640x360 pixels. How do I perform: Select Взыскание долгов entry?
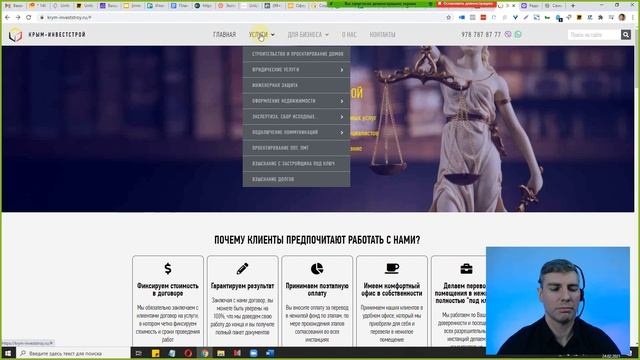tap(296, 179)
